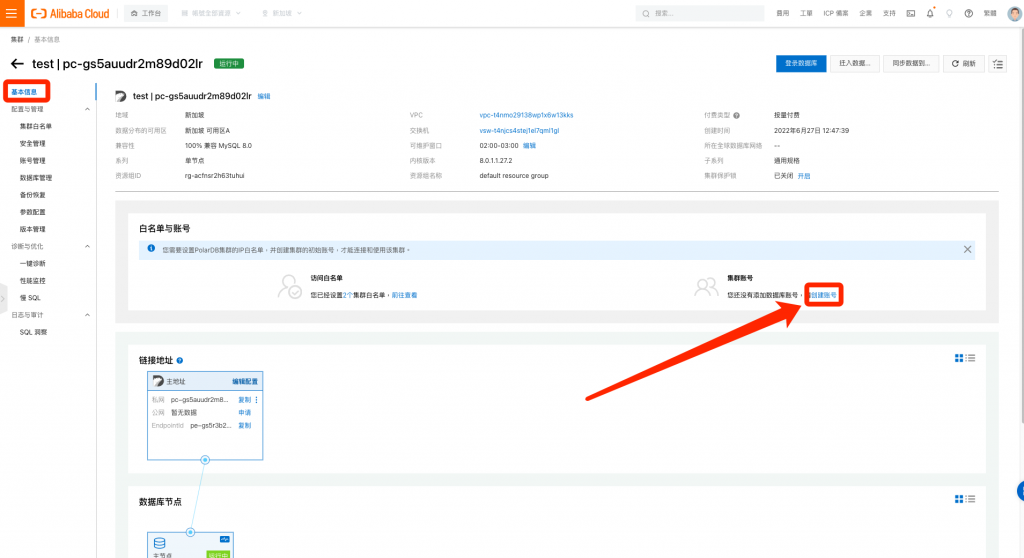Screen dimensions: 1024x558
Task: Open 集群白名单 in the sidebar
Action: [x=35, y=126]
